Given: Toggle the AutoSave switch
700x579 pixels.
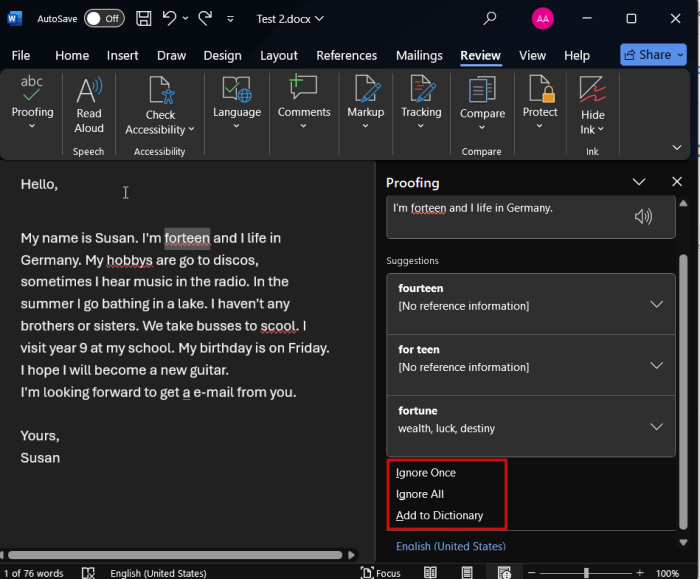Looking at the screenshot, I should tap(104, 18).
